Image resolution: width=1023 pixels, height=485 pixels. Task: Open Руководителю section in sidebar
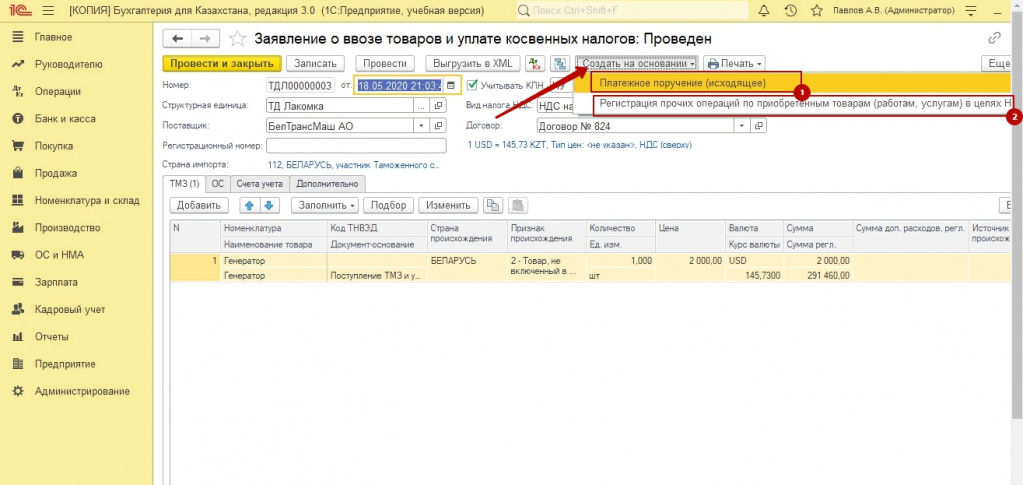69,65
